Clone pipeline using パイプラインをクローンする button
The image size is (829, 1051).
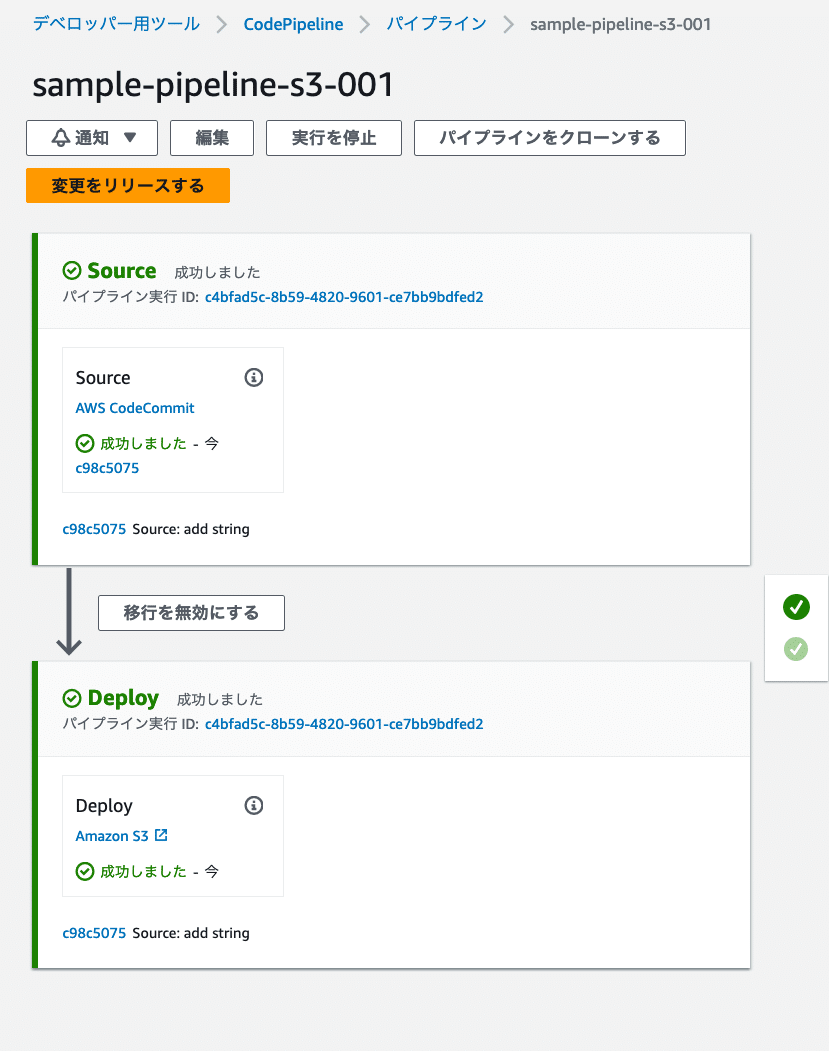point(549,137)
